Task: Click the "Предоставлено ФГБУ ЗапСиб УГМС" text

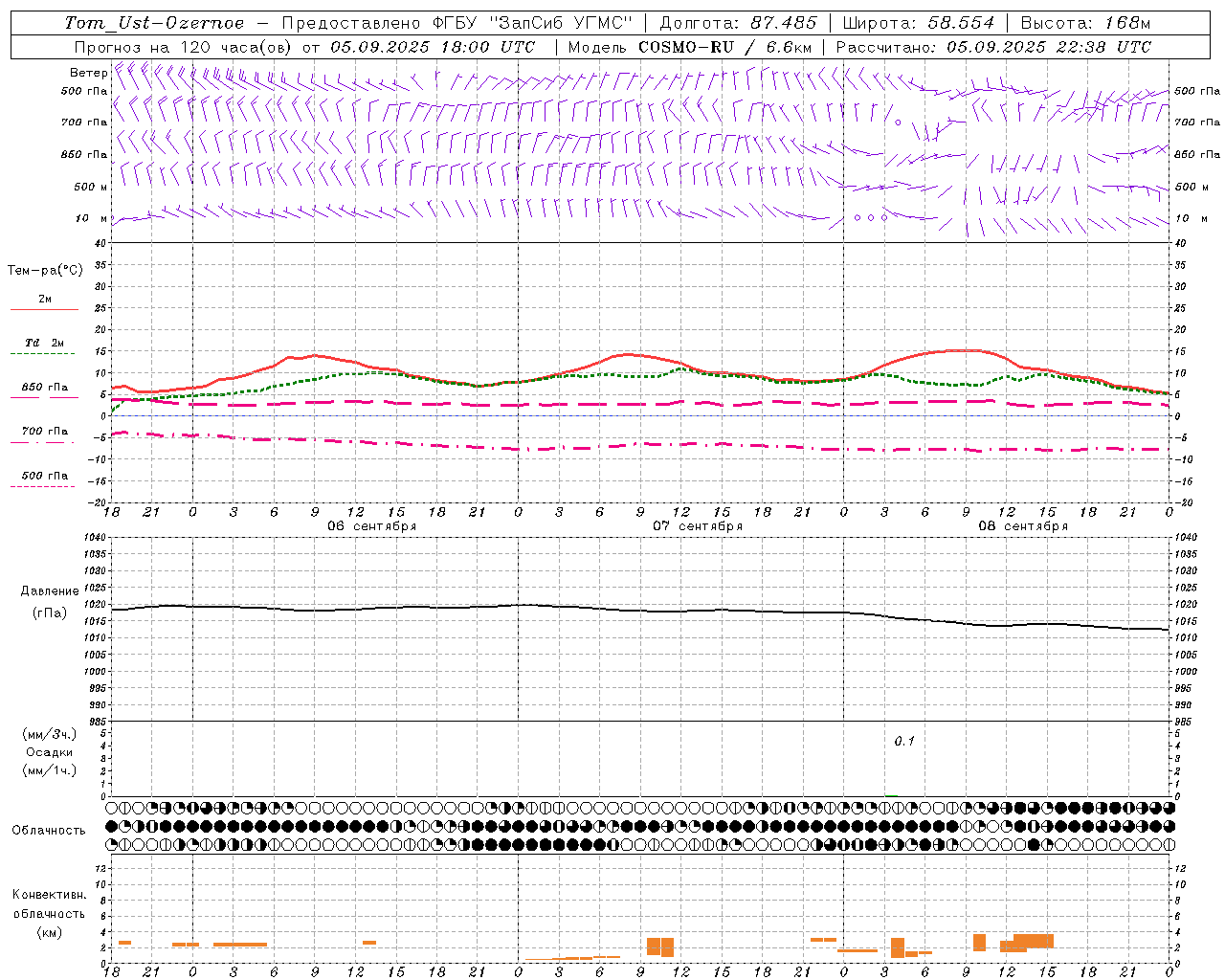Action: pos(457,23)
